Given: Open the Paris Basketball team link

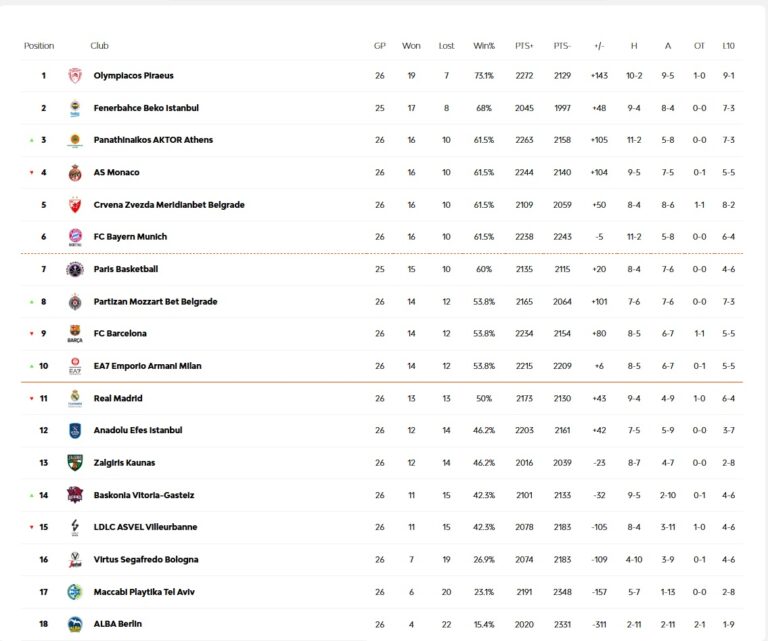Looking at the screenshot, I should coord(126,269).
